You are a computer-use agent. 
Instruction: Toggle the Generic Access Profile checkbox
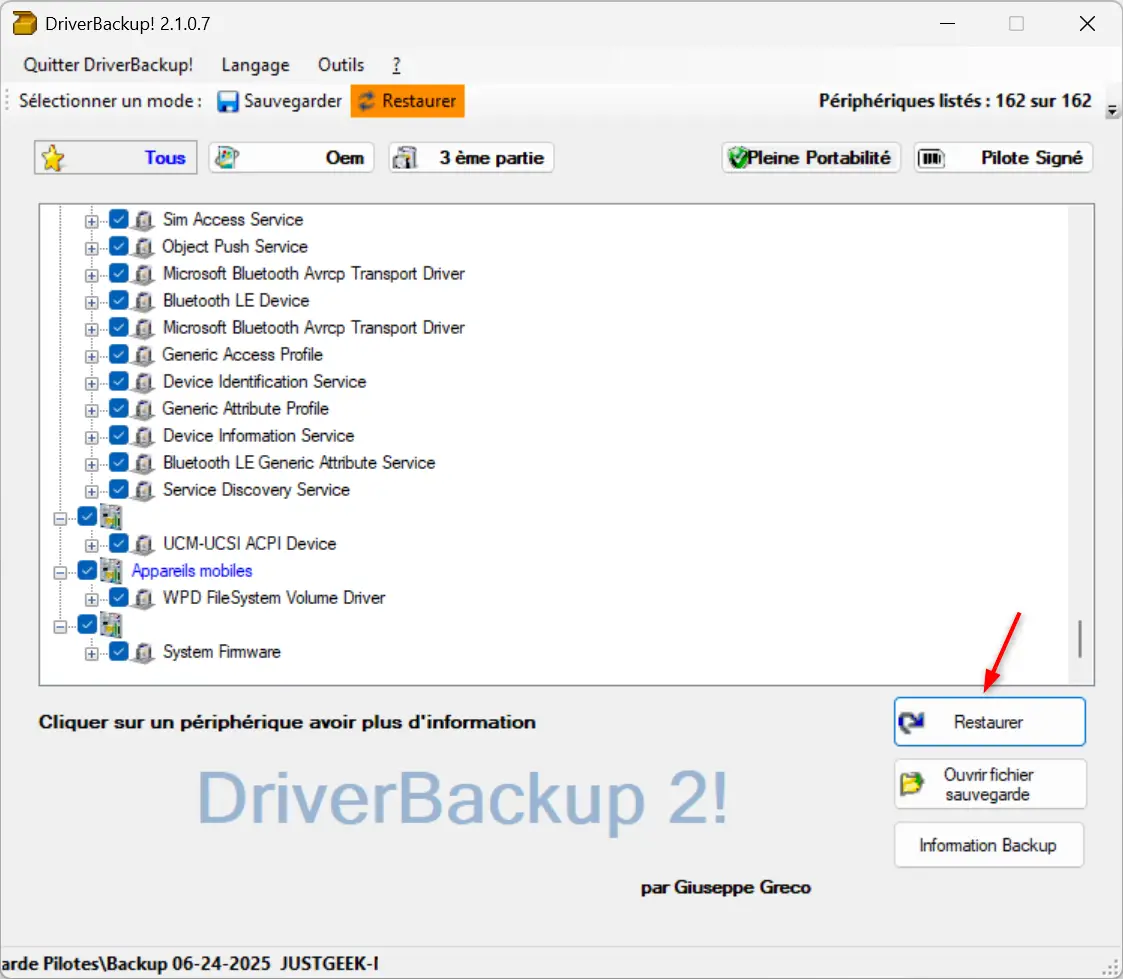[x=119, y=355]
